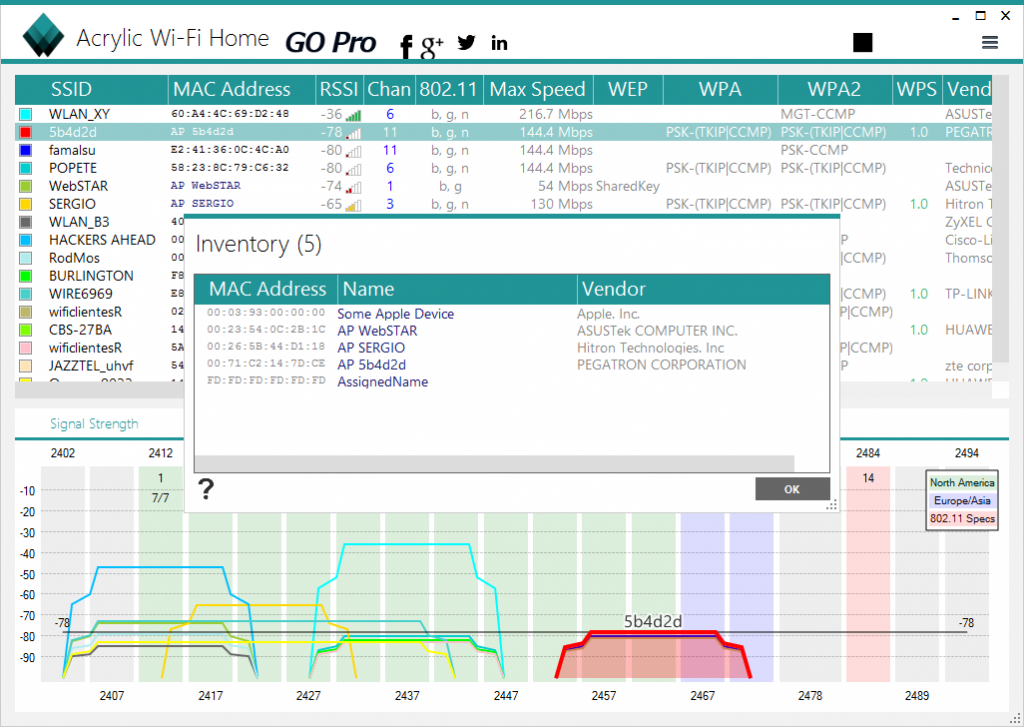Click the 5b4d2d red color swatch
The image size is (1024, 727).
click(x=25, y=132)
